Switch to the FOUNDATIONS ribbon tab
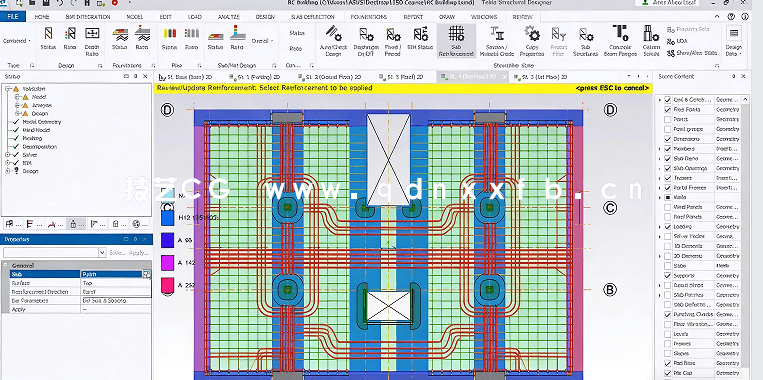Screen dimensions: 763x380 coord(369,17)
